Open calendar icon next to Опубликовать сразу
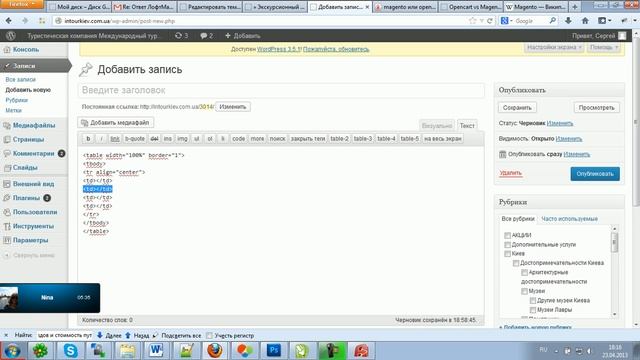The width and height of the screenshot is (640, 360). click(502, 154)
